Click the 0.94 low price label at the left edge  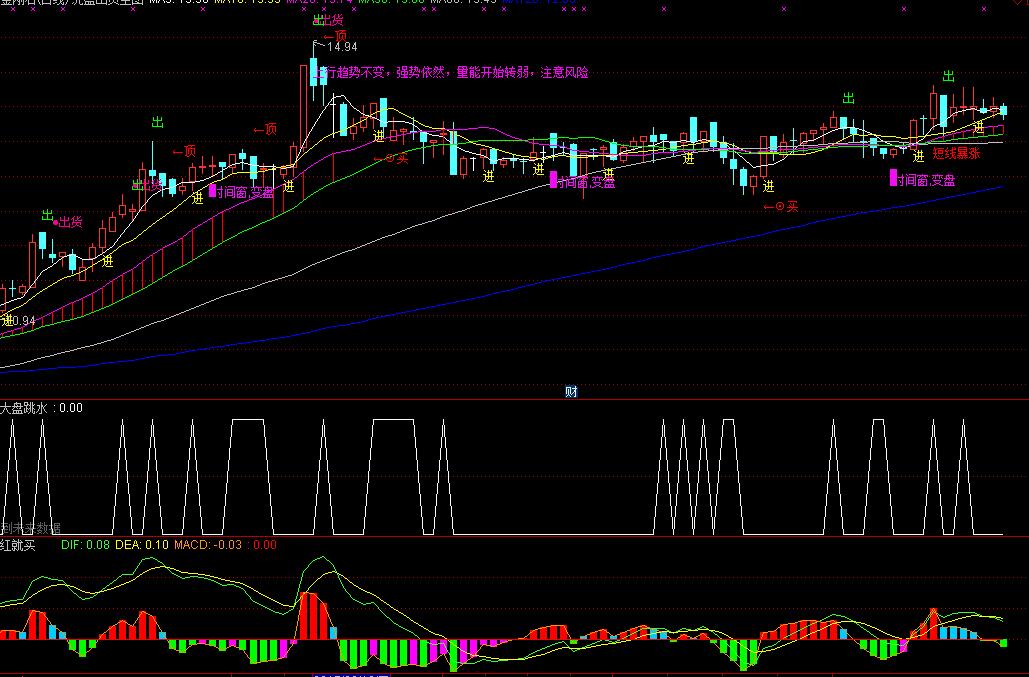click(22, 321)
